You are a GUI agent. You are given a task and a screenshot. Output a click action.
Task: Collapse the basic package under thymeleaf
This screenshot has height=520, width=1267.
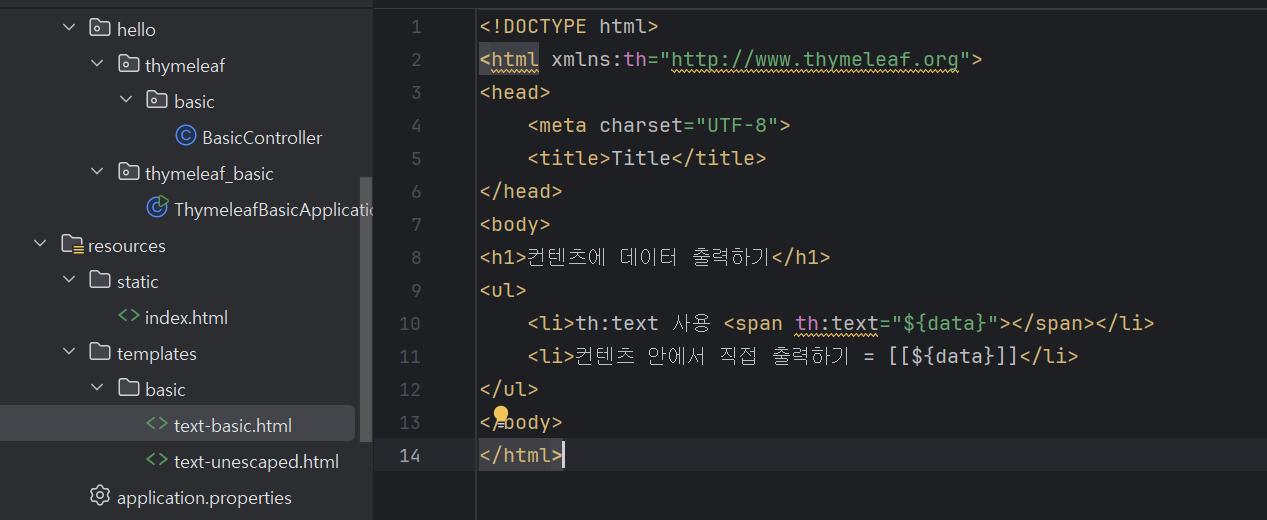click(126, 101)
